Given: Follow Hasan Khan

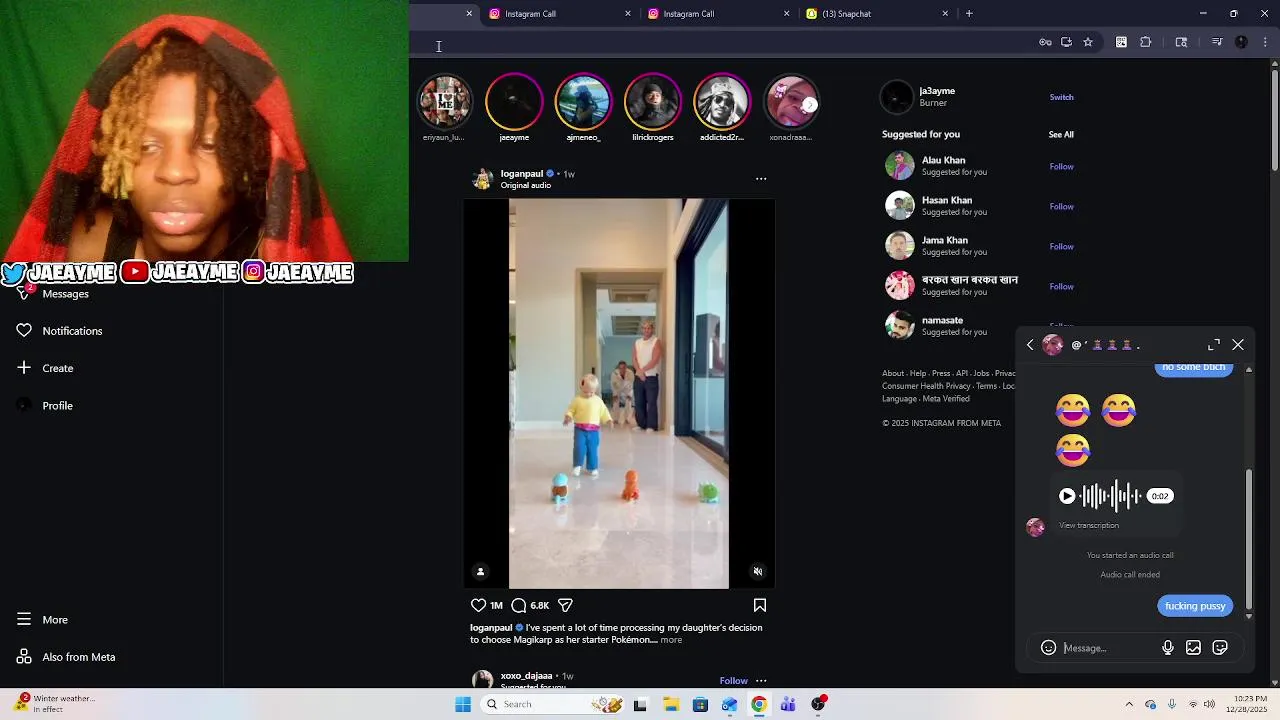Looking at the screenshot, I should click(1061, 207).
